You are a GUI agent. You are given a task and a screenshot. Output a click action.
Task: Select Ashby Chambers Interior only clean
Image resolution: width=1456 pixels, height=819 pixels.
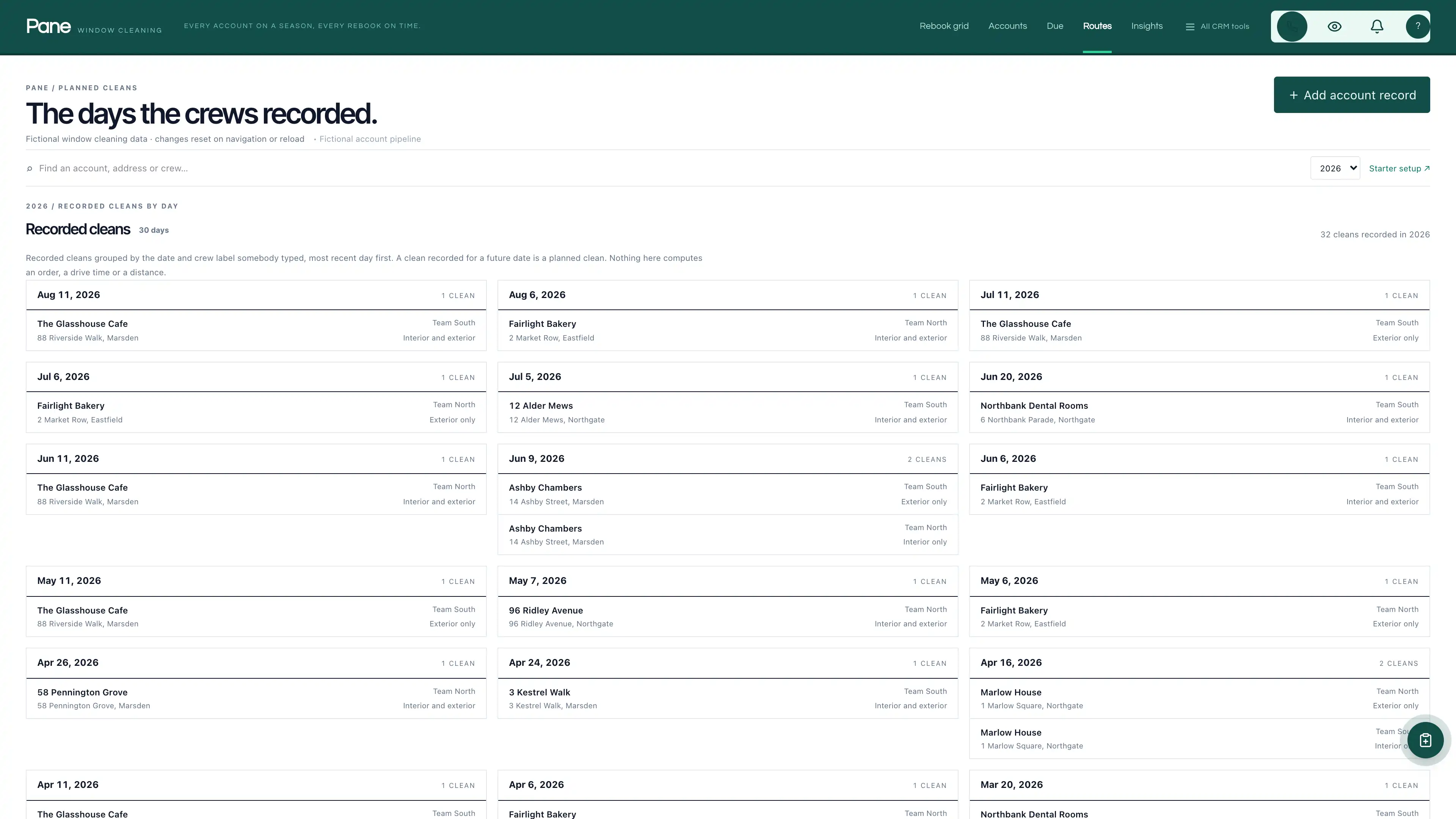[728, 535]
